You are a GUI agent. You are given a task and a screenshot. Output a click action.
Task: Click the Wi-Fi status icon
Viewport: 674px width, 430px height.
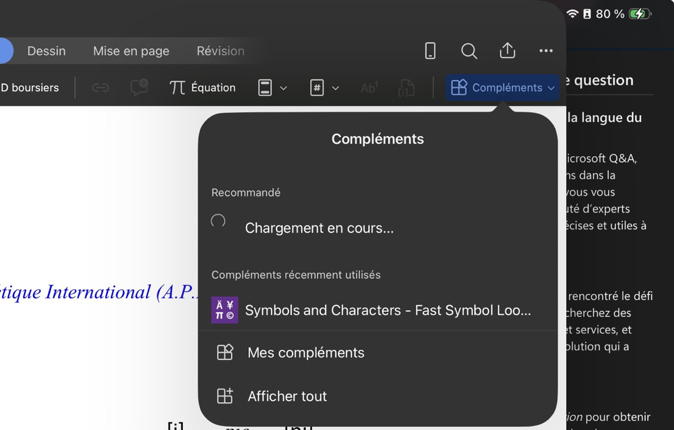point(572,14)
